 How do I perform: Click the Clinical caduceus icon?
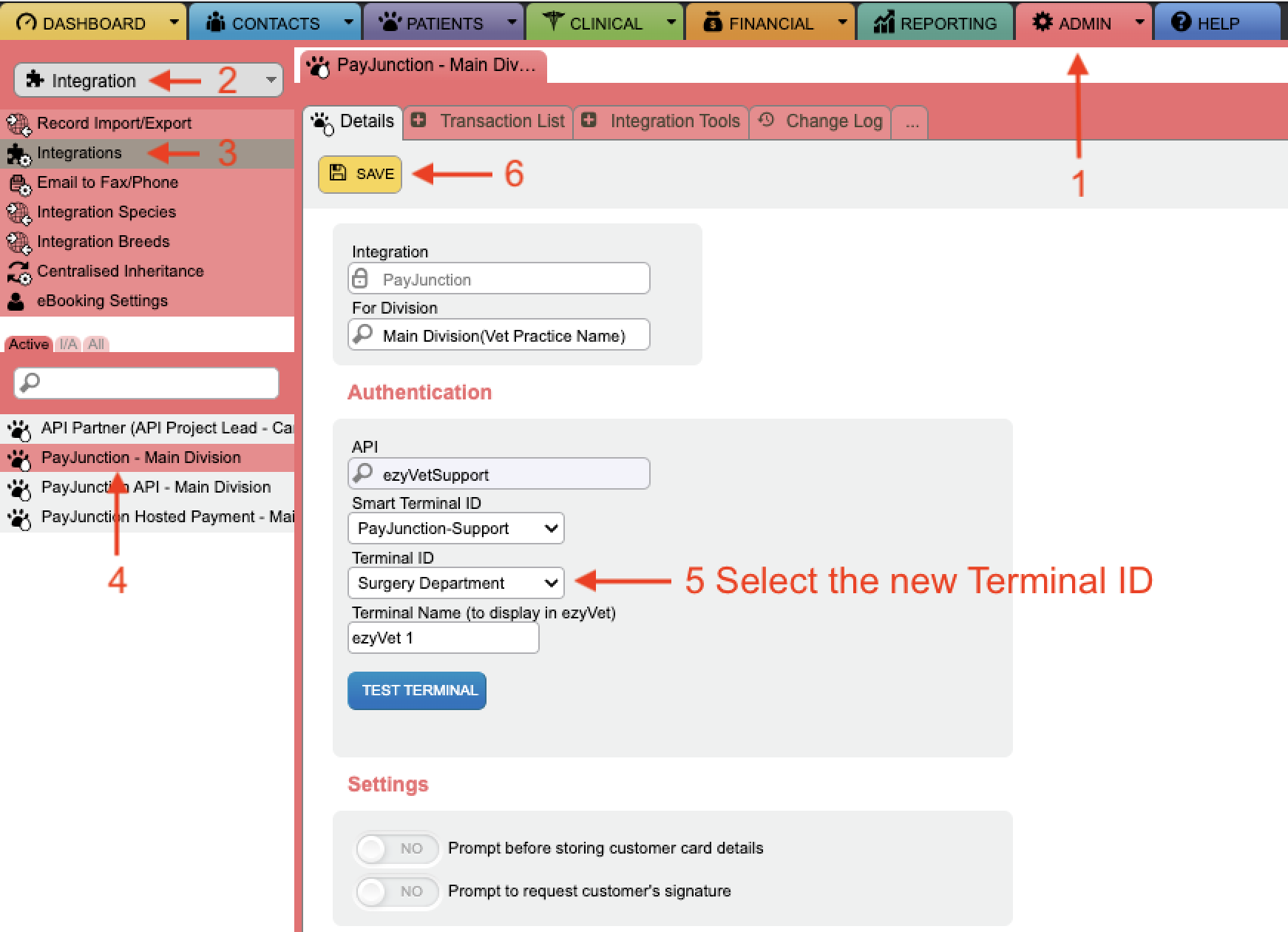[x=553, y=21]
